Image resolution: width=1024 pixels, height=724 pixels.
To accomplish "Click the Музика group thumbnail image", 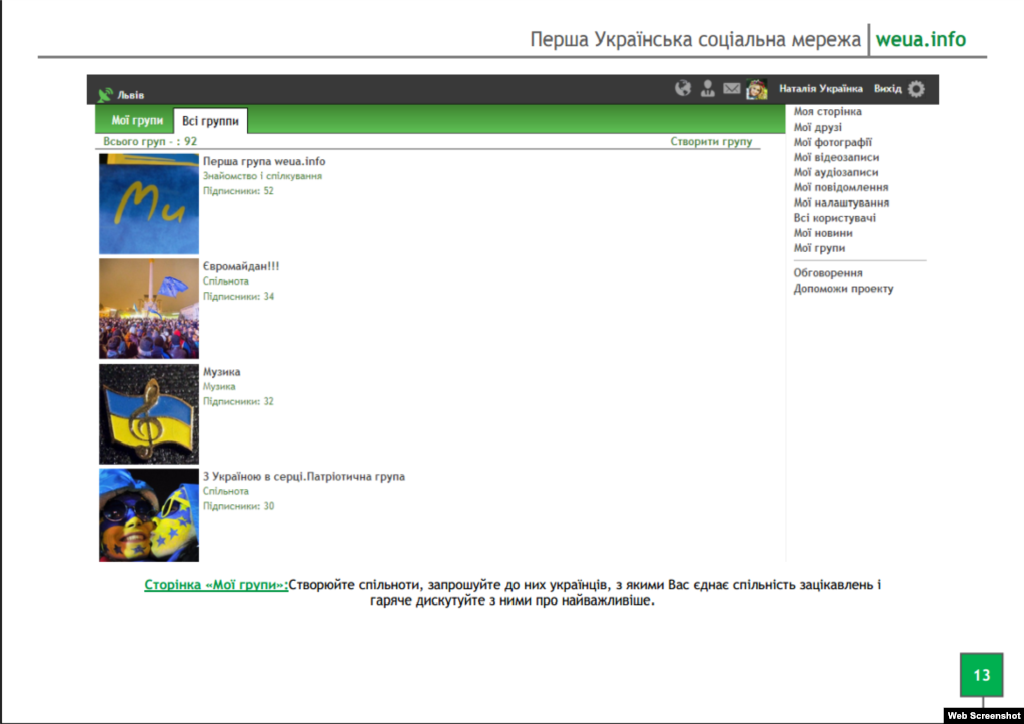I will point(149,414).
